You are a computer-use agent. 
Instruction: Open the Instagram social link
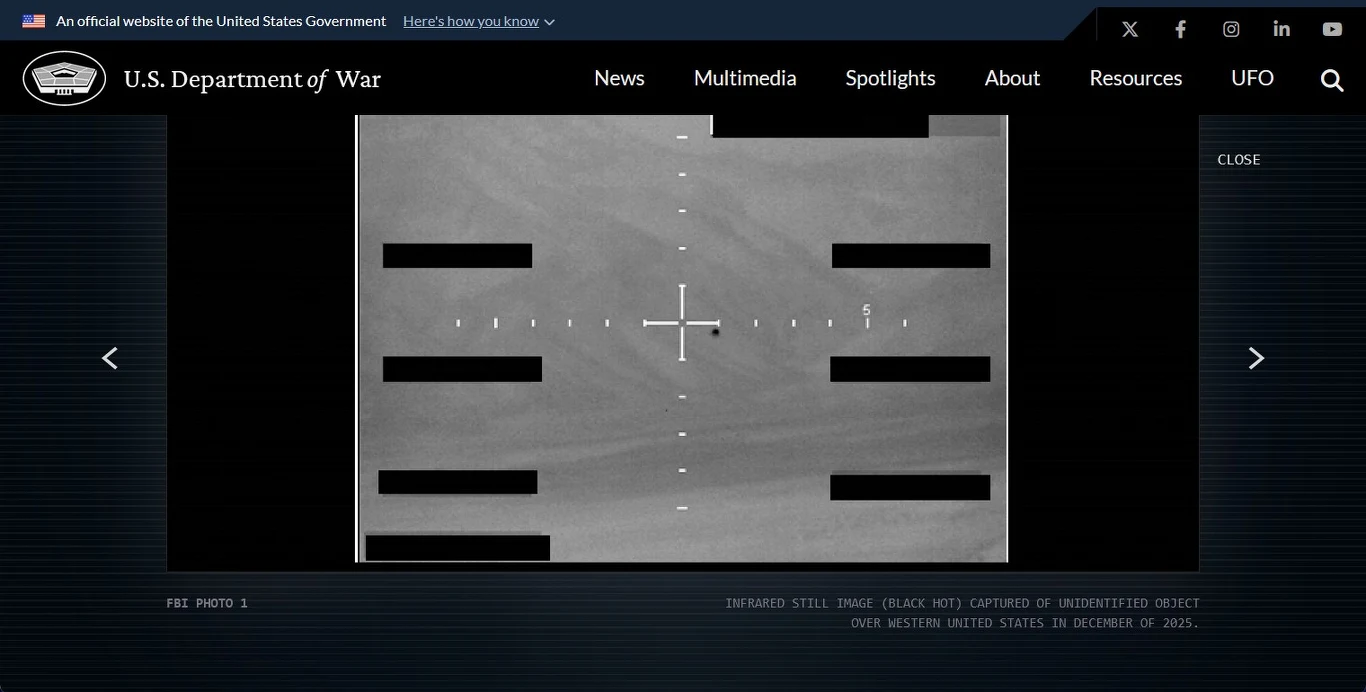coord(1231,29)
